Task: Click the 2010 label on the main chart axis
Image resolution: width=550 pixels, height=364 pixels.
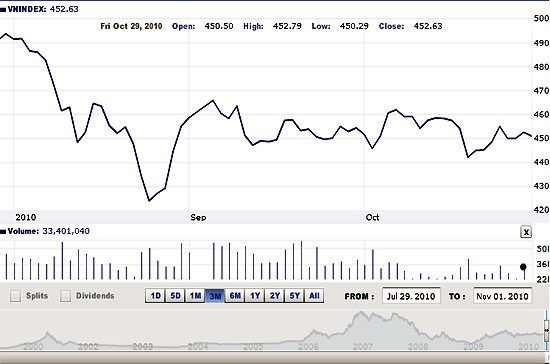Action: (26, 217)
